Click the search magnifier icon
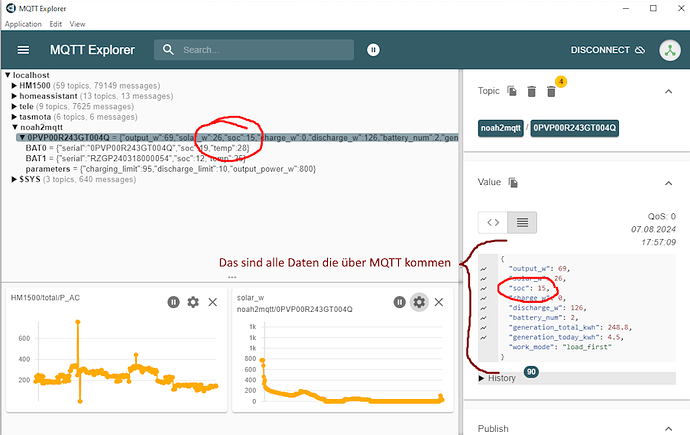Viewport: 690px width, 435px height. (168, 49)
